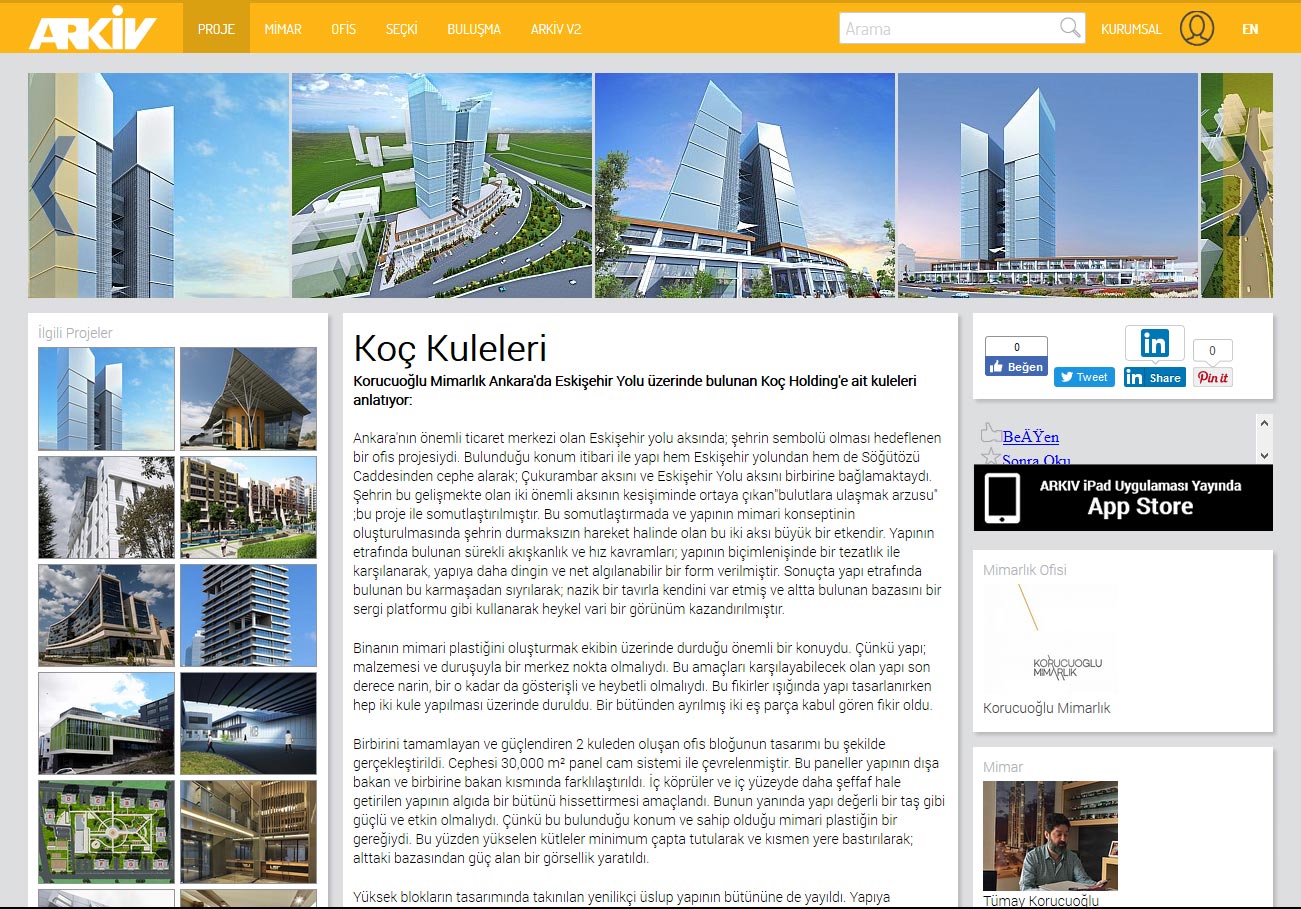Click the Pinterest pin count bubble
The image size is (1301, 909).
(1213, 351)
